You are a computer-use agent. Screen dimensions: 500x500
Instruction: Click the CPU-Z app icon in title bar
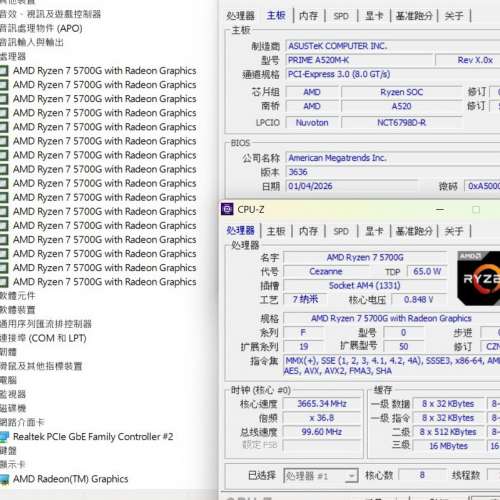227,209
